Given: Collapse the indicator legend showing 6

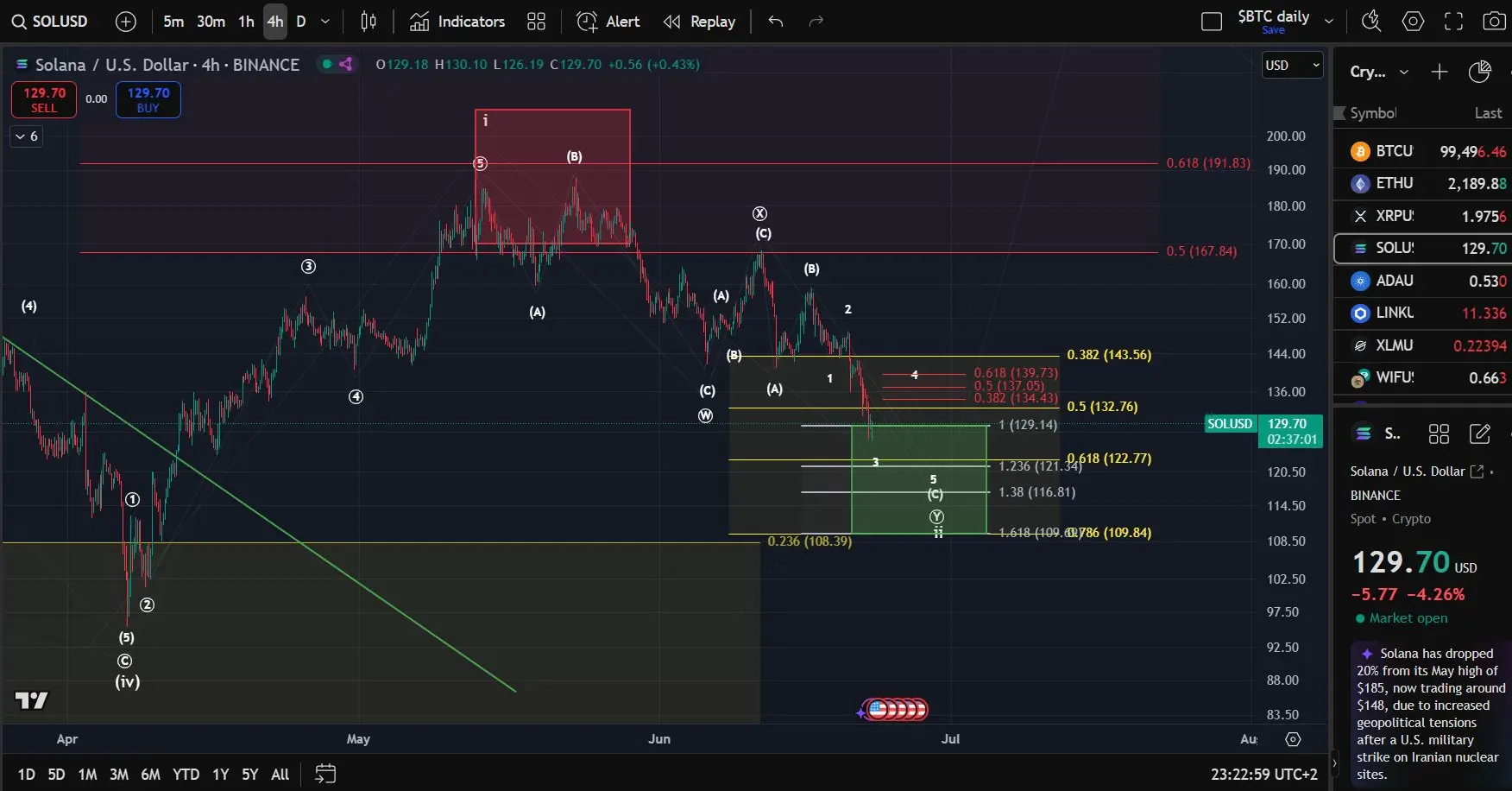Looking at the screenshot, I should pos(26,136).
